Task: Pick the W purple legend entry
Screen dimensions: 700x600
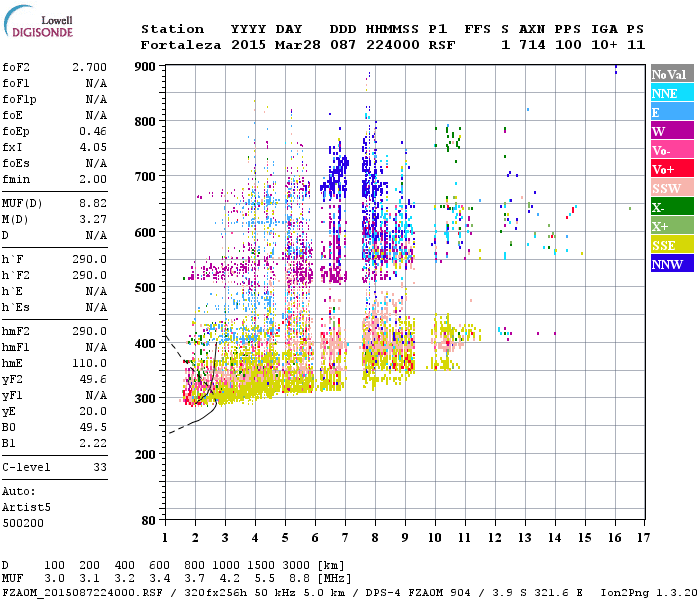Action: pyautogui.click(x=671, y=131)
